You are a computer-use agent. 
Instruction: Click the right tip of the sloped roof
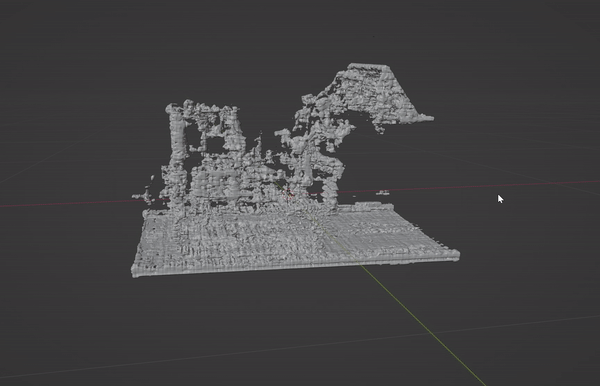[x=429, y=118]
